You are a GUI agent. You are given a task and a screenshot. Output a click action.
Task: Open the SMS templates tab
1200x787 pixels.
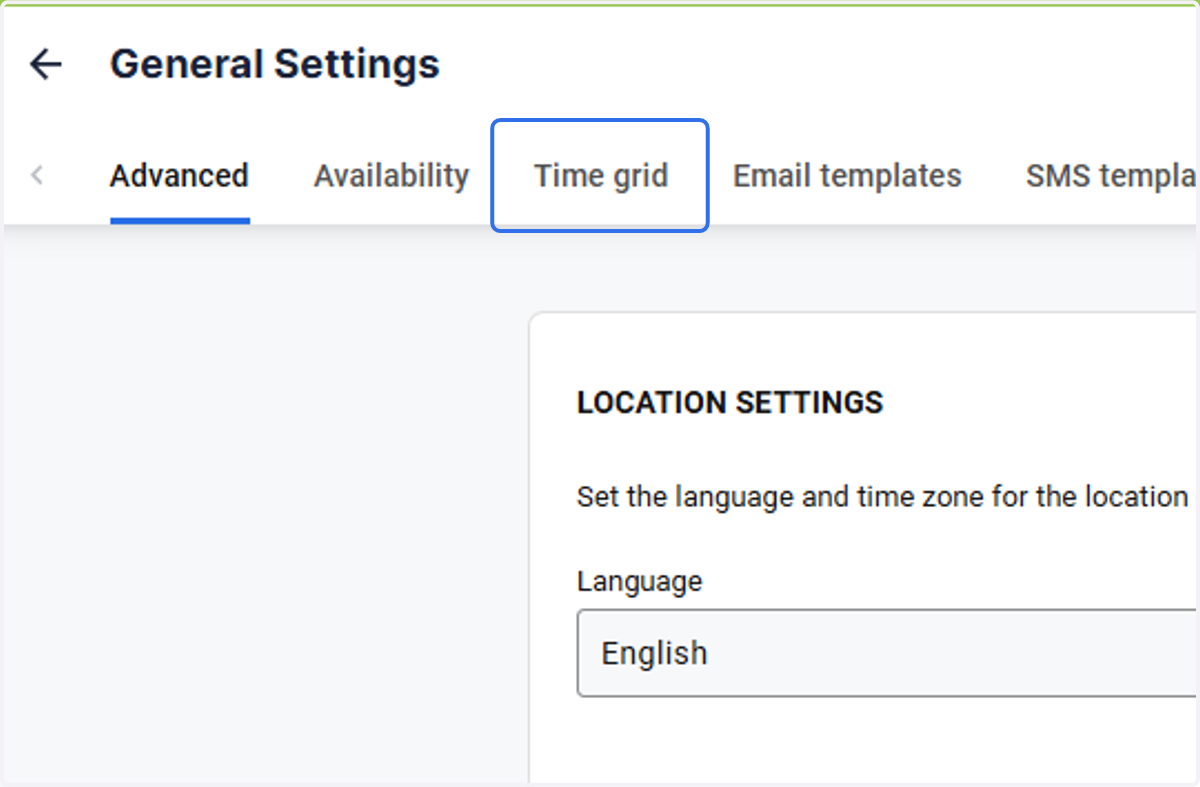(1112, 176)
